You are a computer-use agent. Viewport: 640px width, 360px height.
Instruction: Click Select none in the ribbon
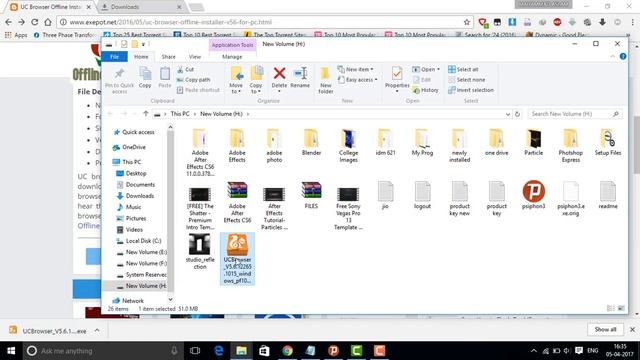tap(467, 80)
